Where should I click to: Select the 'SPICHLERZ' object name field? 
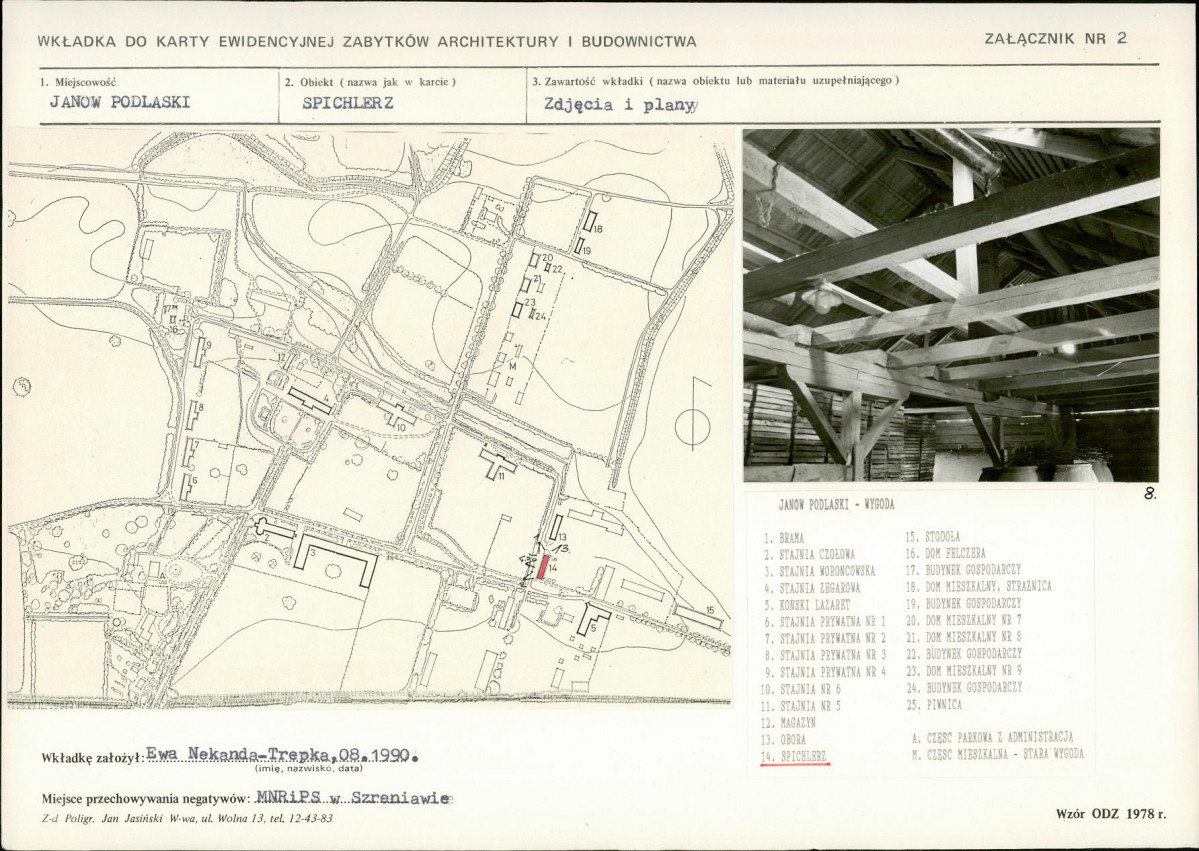(x=348, y=102)
